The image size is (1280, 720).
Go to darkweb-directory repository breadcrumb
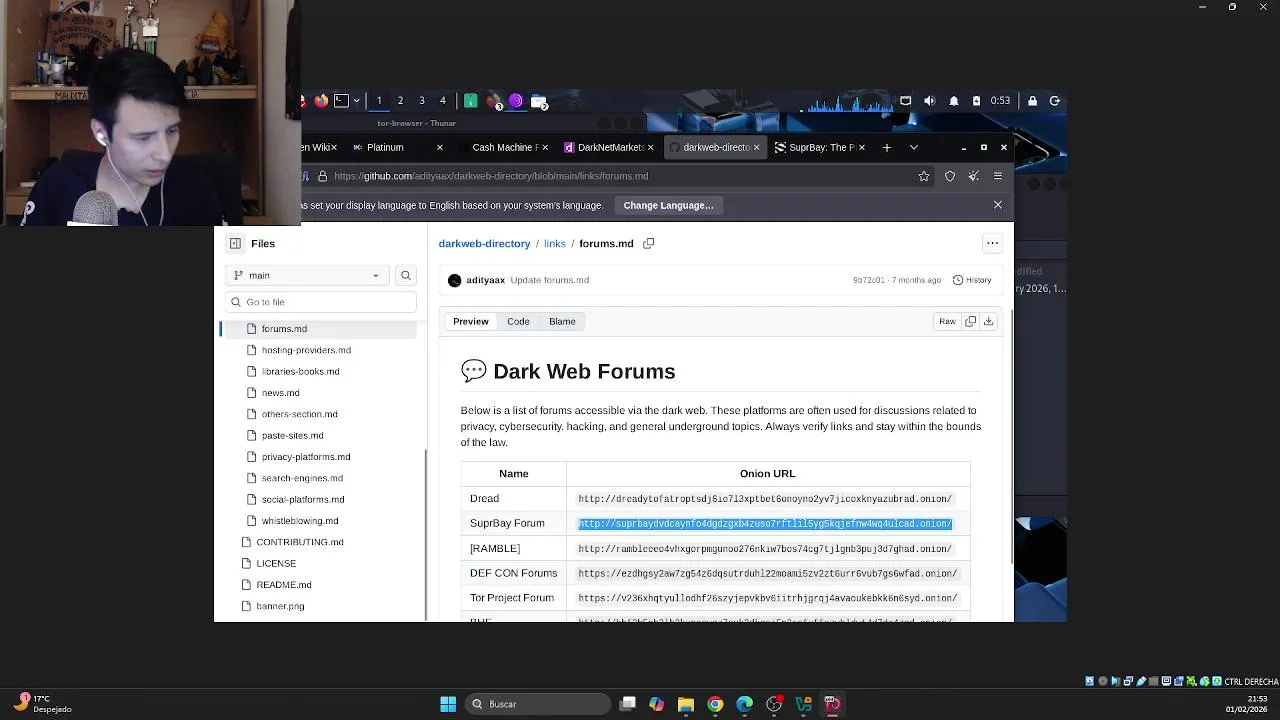coord(484,243)
